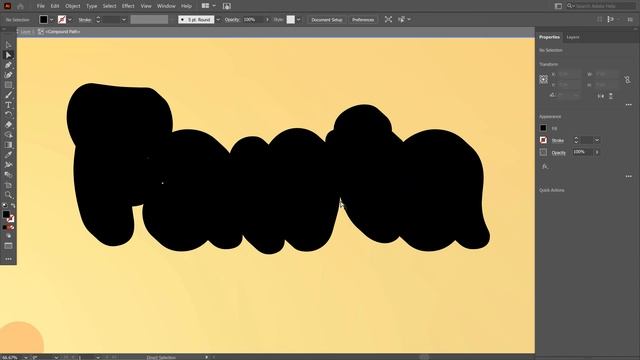This screenshot has height=360, width=640.
Task: Switch to Color mode under swatches
Action: click(4, 227)
